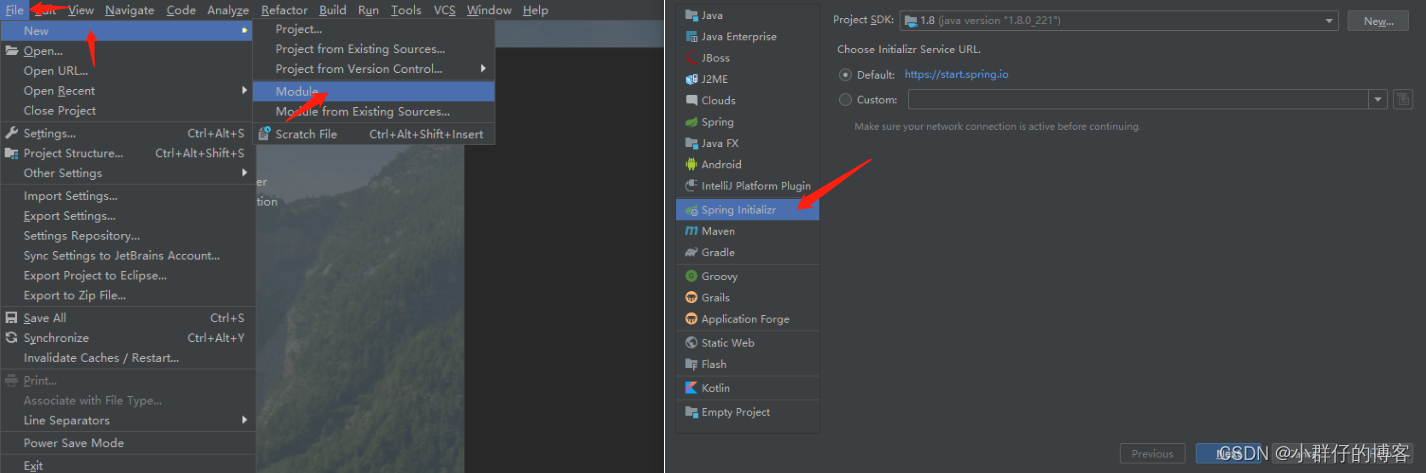Click the Project Structure icon

12,153
